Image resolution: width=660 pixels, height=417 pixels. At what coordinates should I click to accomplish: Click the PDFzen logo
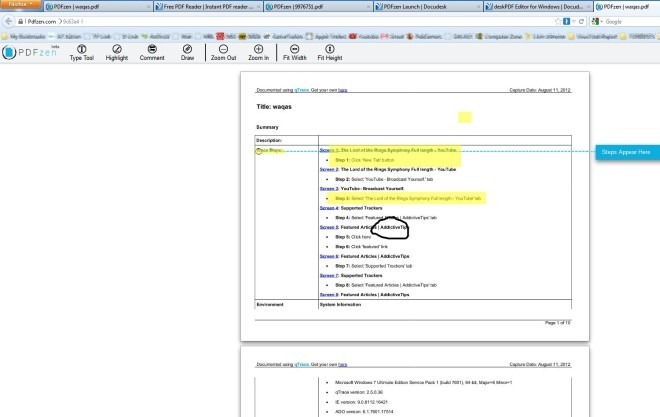29,53
